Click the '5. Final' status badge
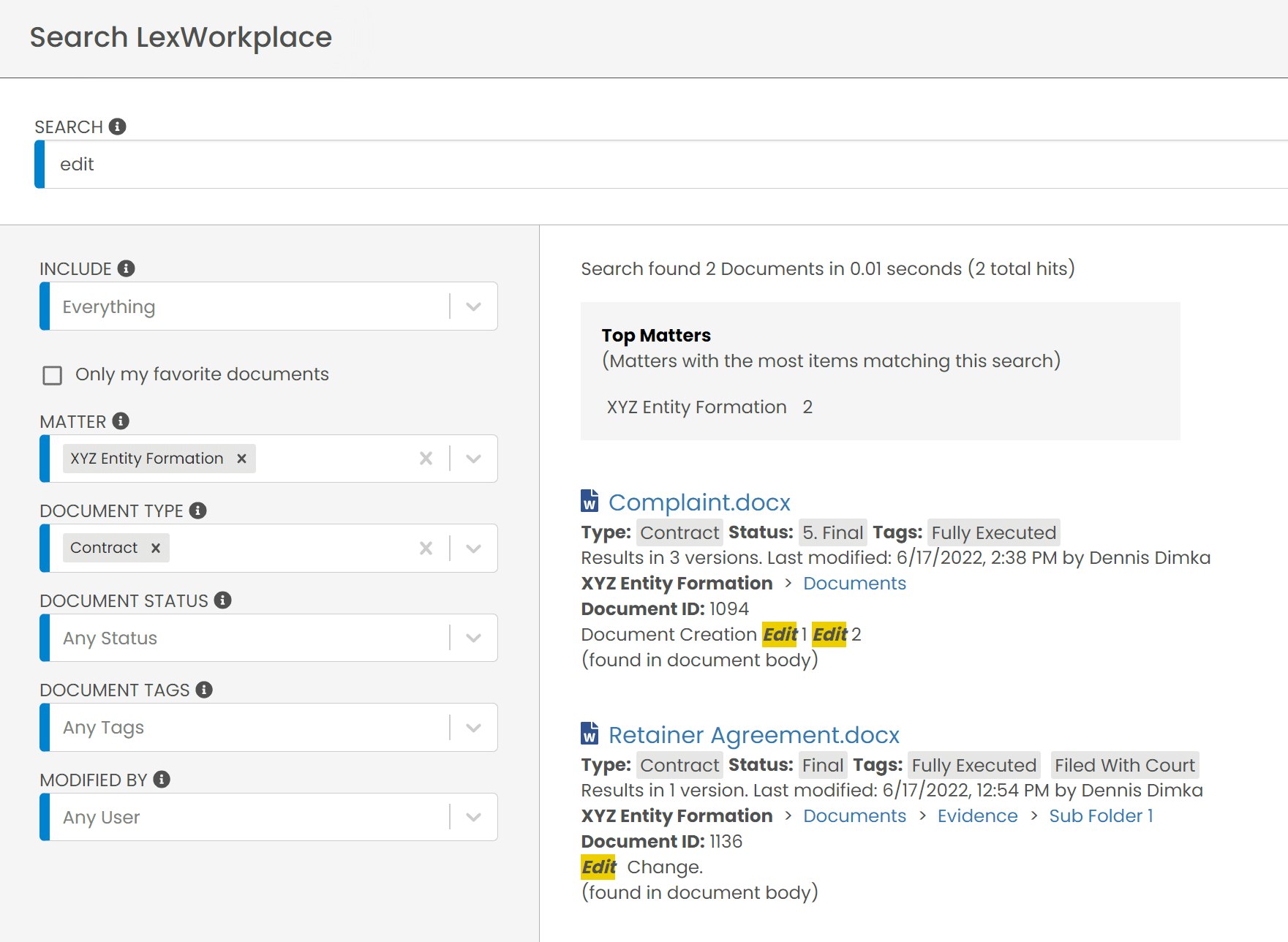Screen dimensions: 1288x942 coord(832,532)
